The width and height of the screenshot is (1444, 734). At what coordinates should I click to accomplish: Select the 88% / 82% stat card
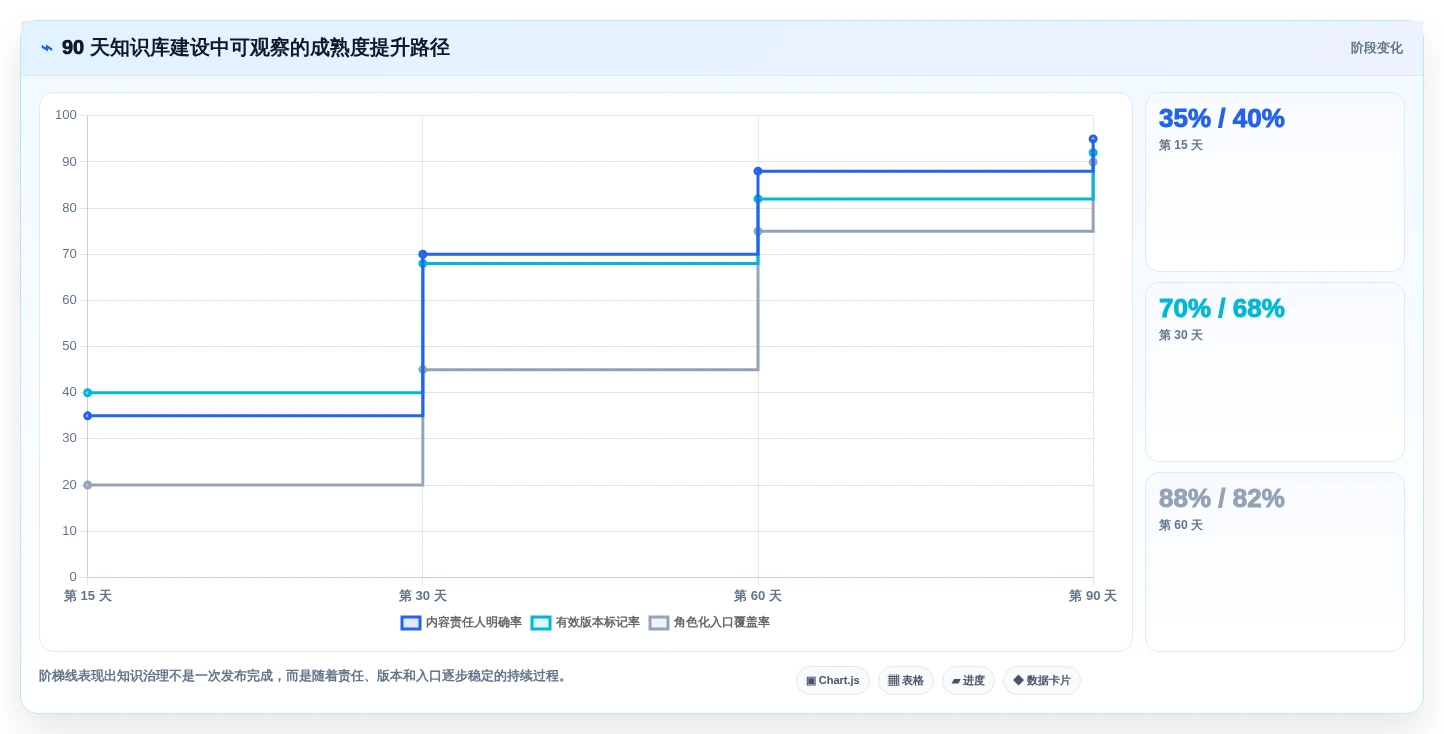[1275, 562]
